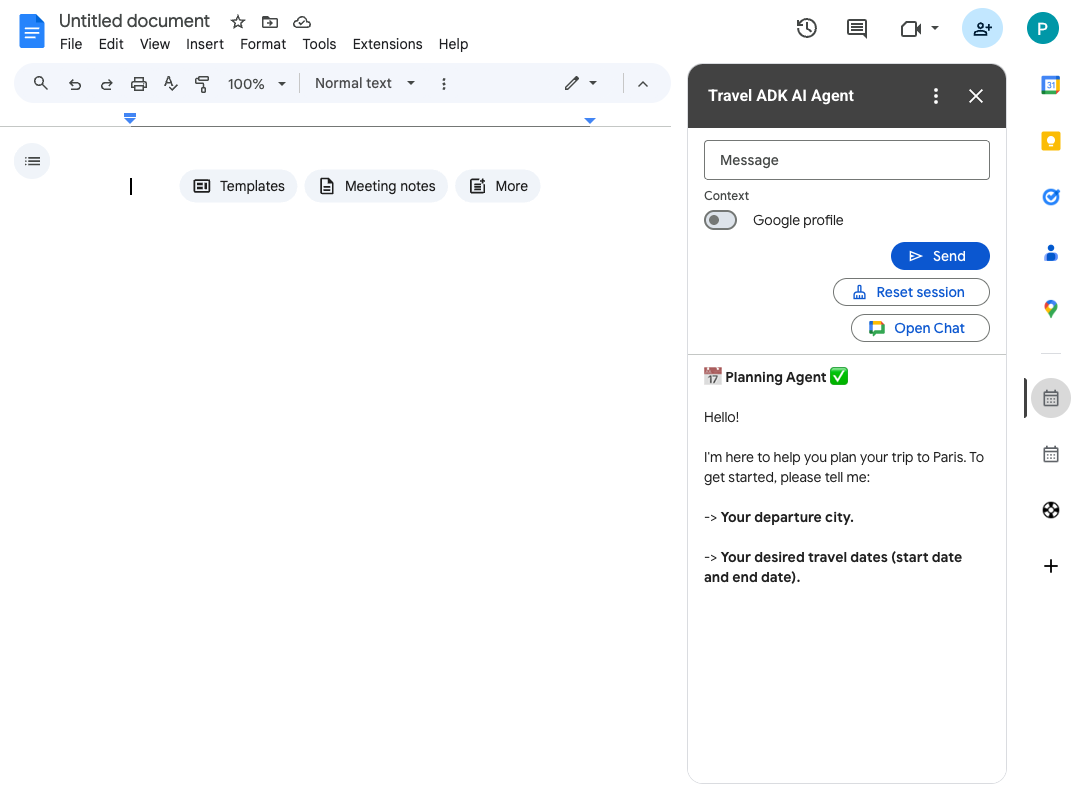Screen dimensions: 1076x794
Task: Open the Extensions menu
Action: tap(387, 44)
